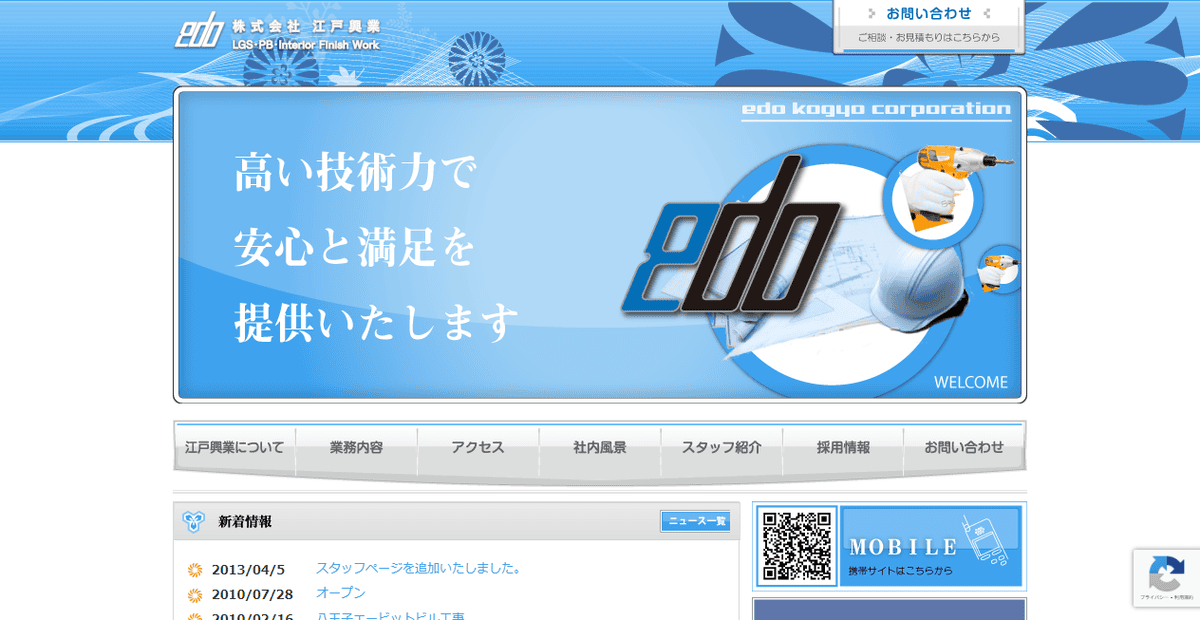This screenshot has height=620, width=1200.
Task: Open the 江戸興業について navigation tab
Action: (233, 448)
